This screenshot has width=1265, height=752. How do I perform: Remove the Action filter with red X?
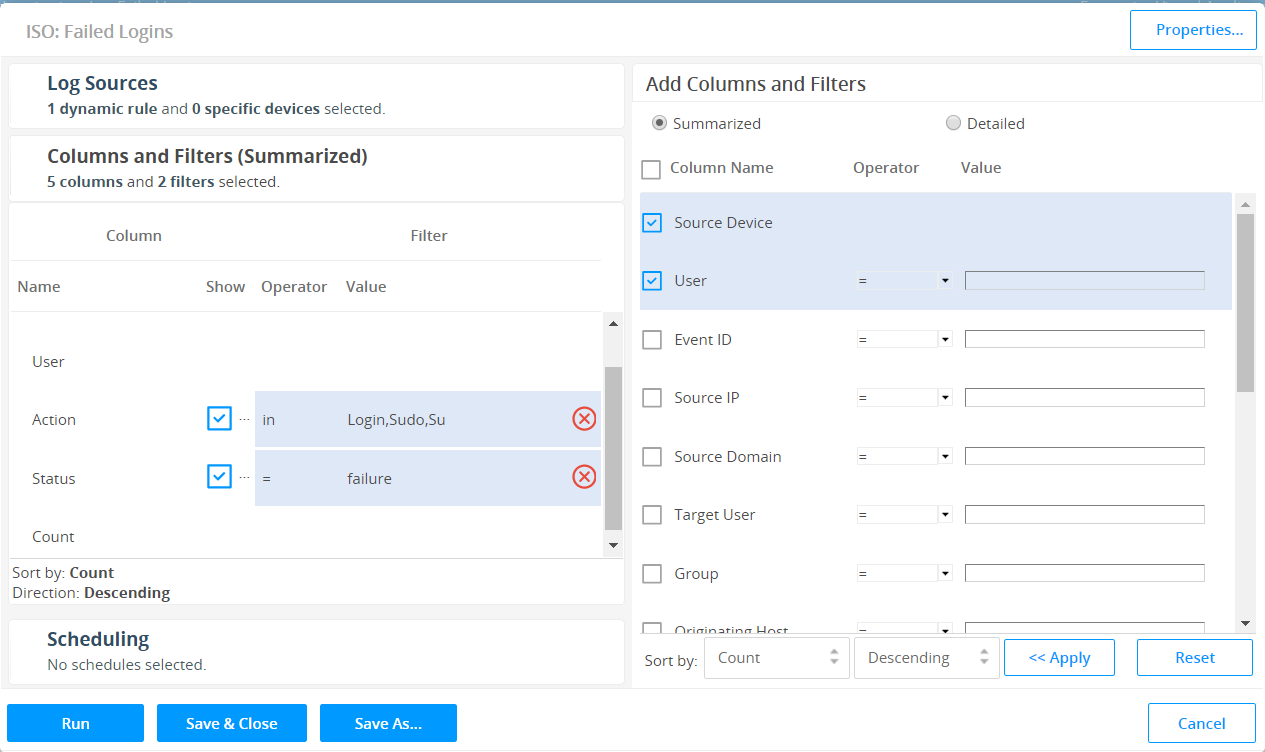point(584,419)
